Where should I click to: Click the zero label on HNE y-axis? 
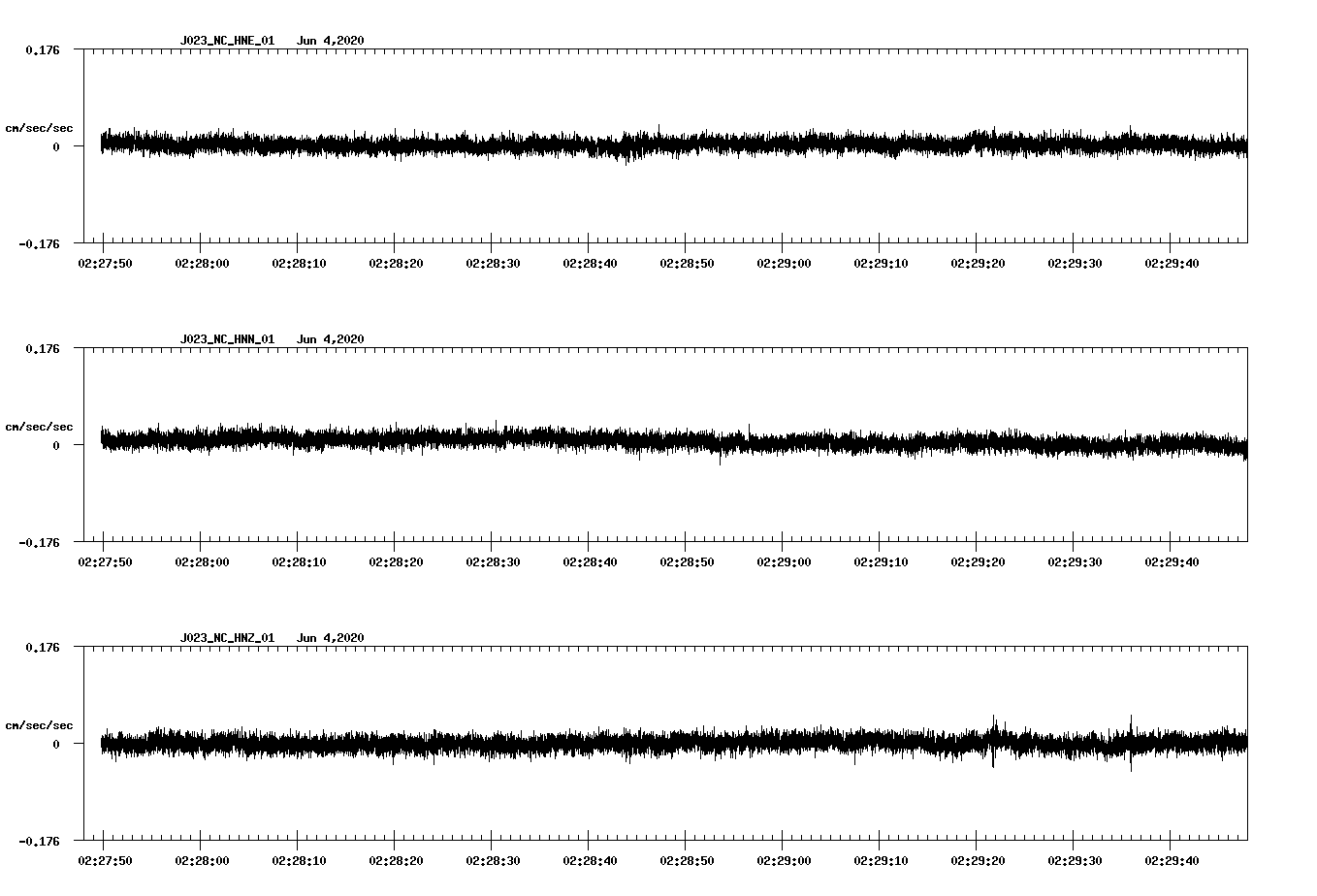click(x=56, y=146)
